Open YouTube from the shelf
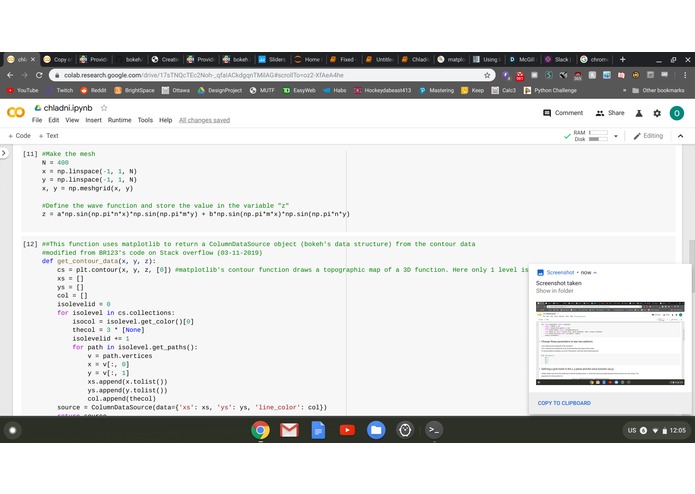Screen dimensions: 695x494 [347, 430]
